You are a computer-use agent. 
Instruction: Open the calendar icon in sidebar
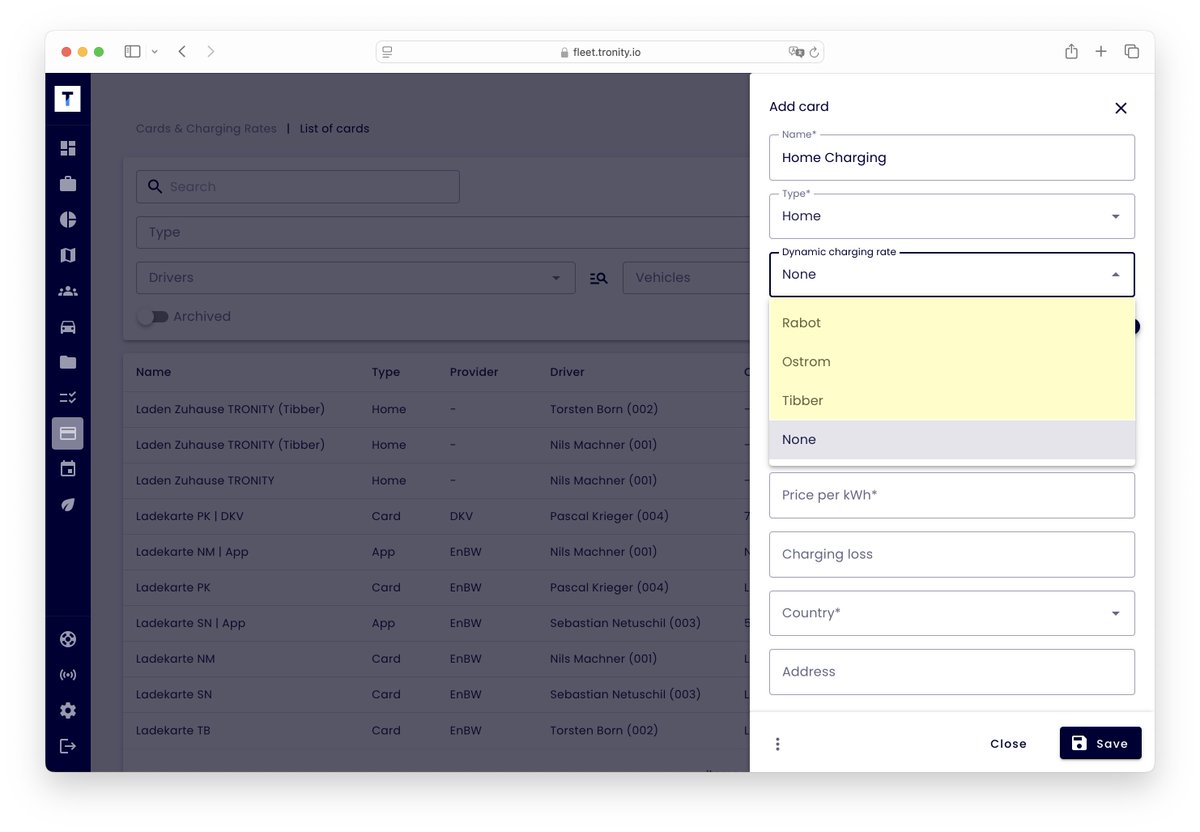coord(68,469)
